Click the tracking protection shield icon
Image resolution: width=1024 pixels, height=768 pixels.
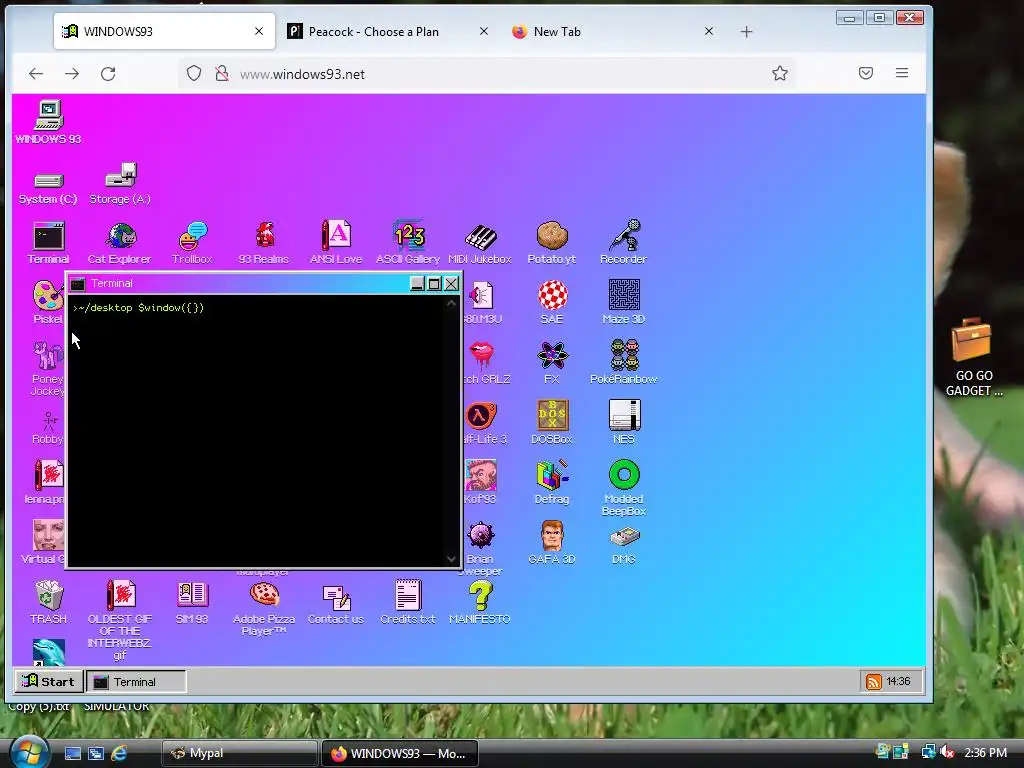coord(194,73)
